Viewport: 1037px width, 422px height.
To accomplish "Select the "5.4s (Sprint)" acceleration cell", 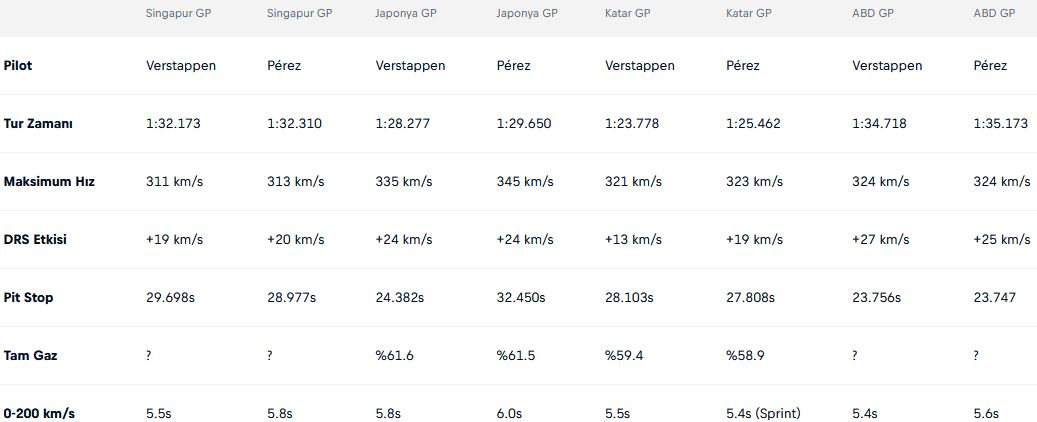I will click(763, 413).
